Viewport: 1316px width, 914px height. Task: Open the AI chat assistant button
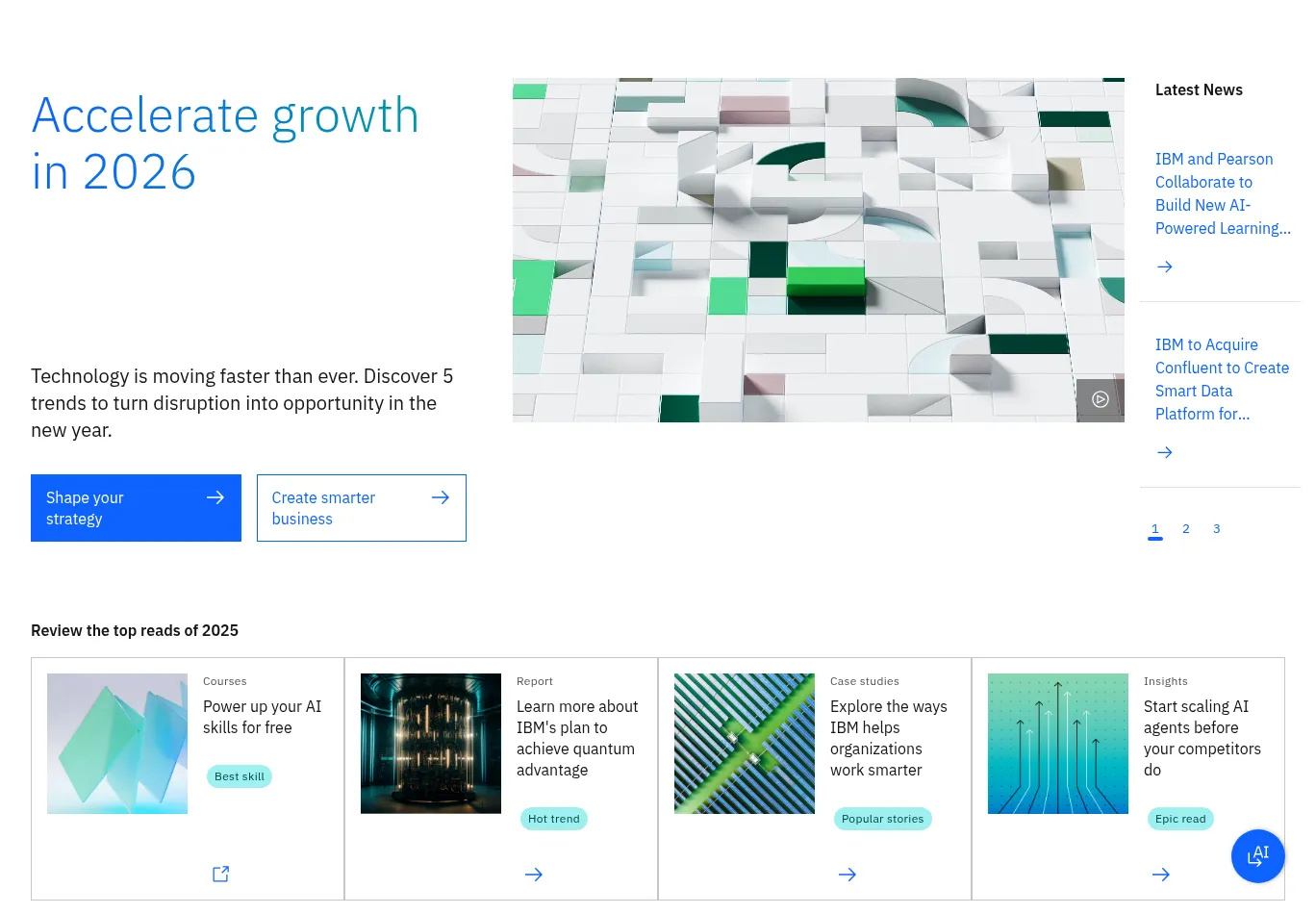[1257, 855]
